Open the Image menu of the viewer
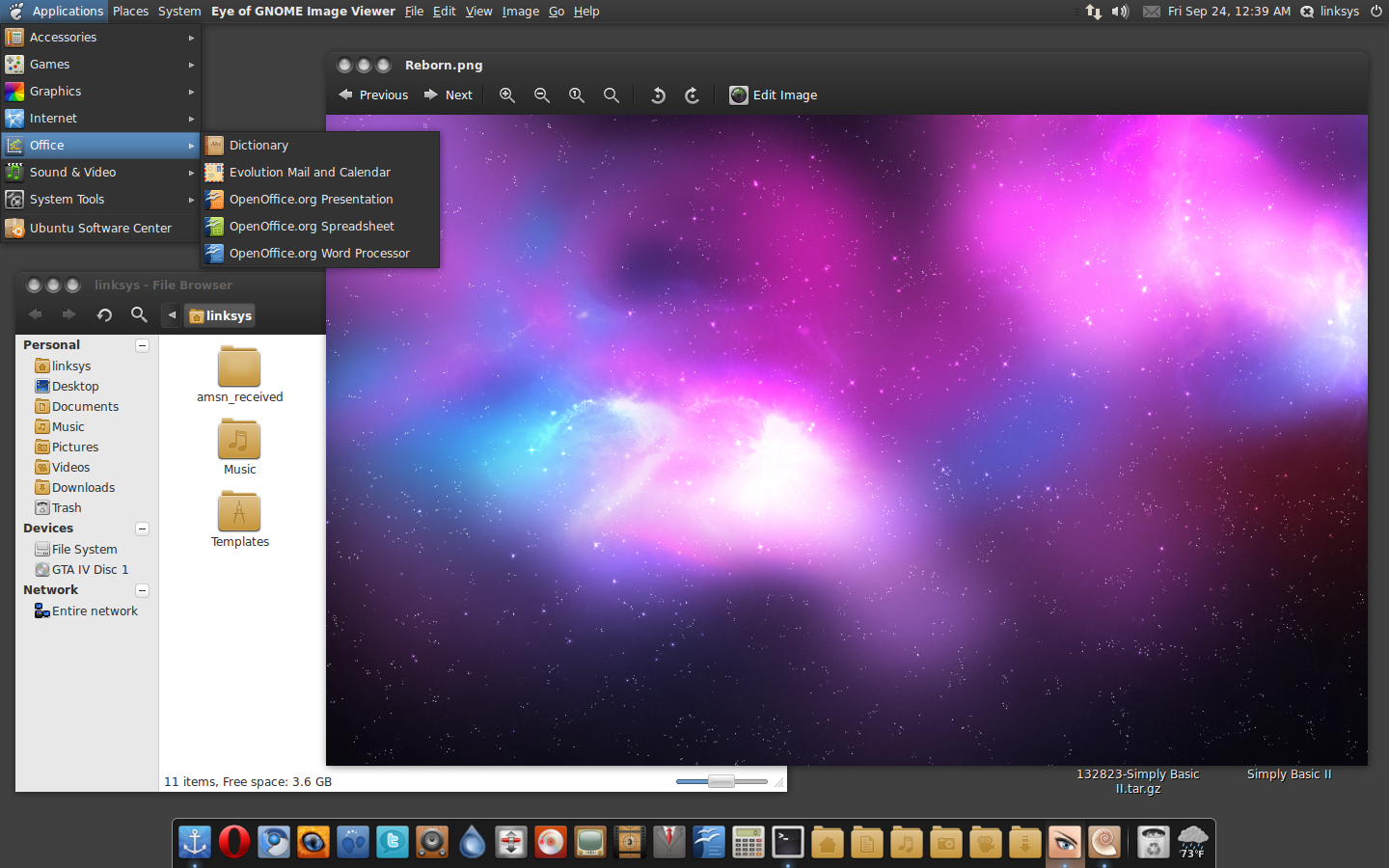This screenshot has height=868, width=1389. point(520,11)
